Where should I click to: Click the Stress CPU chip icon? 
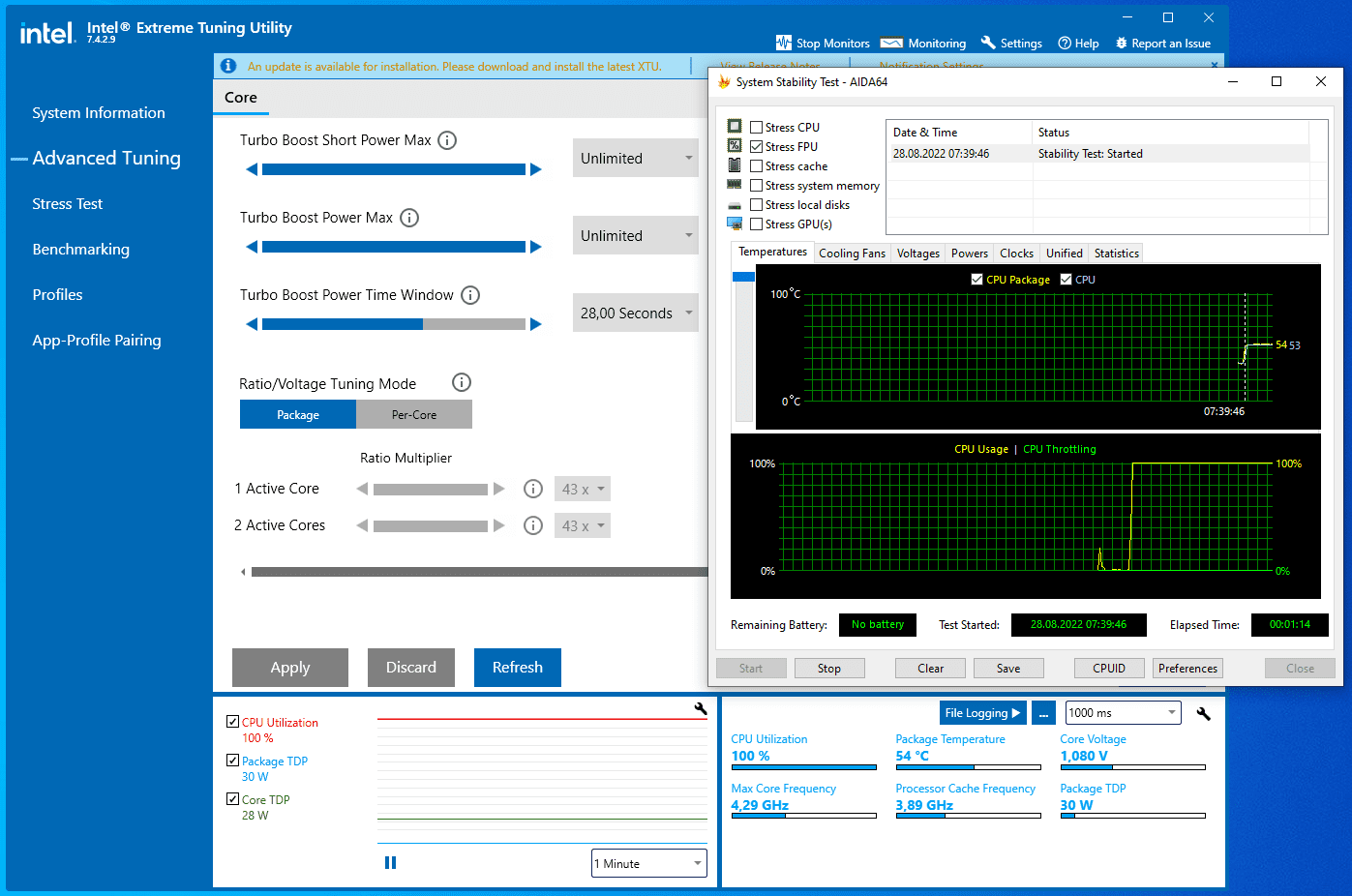[735, 127]
